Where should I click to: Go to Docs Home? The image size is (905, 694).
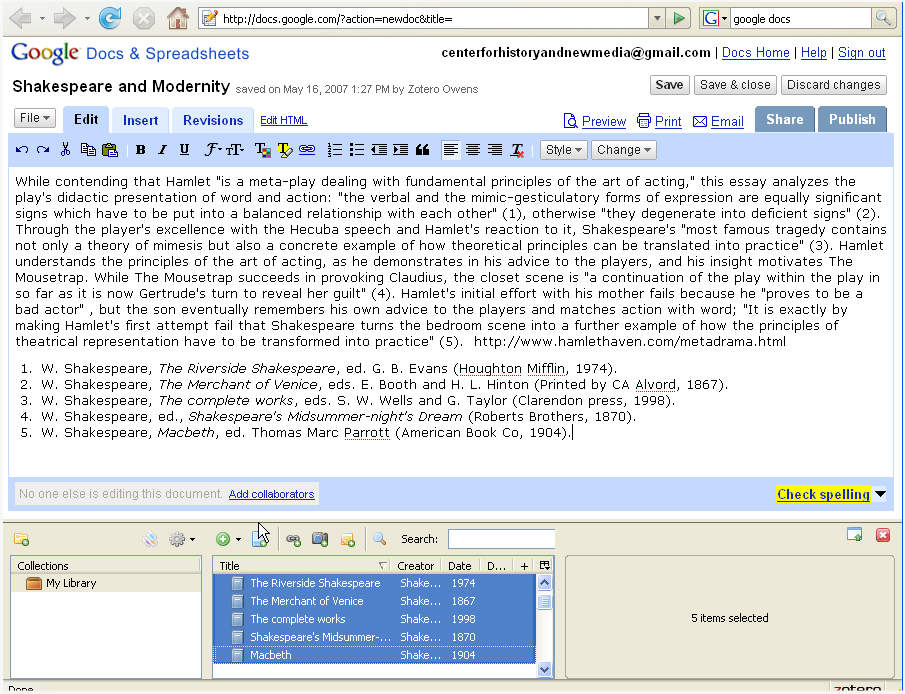point(756,53)
